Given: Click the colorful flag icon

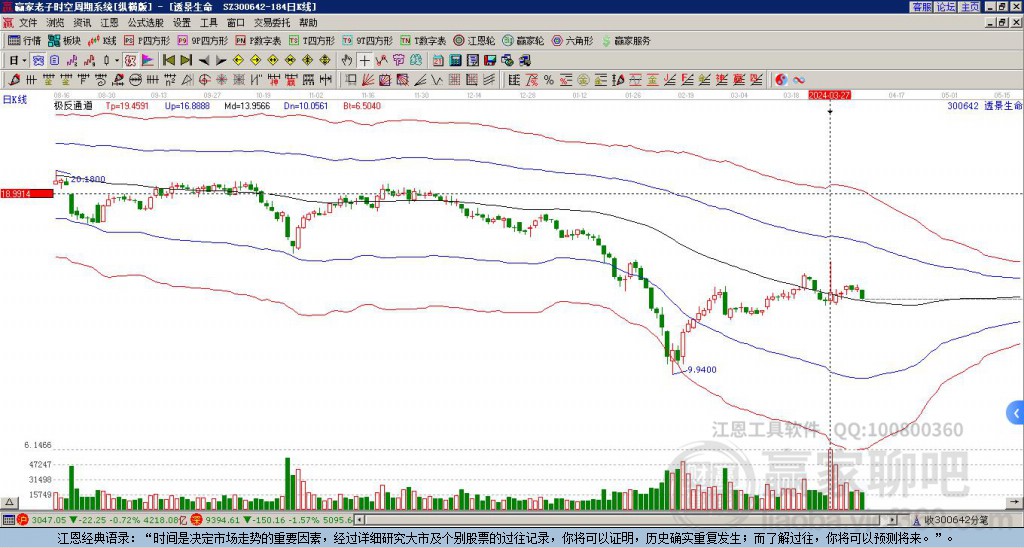Looking at the screenshot, I should [x=148, y=60].
